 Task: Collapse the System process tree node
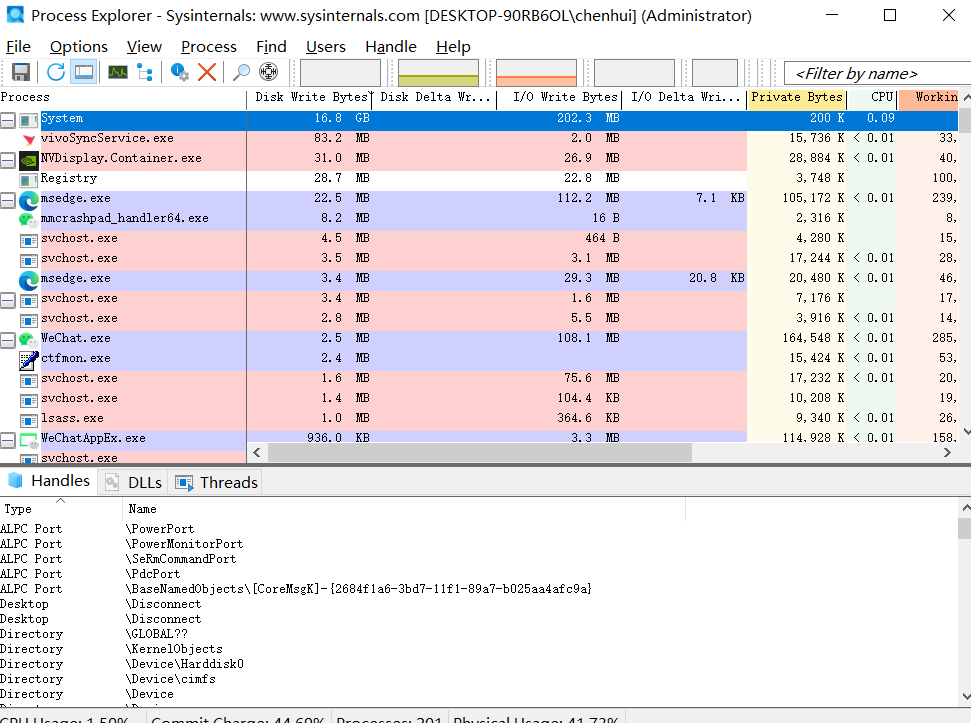pos(7,120)
